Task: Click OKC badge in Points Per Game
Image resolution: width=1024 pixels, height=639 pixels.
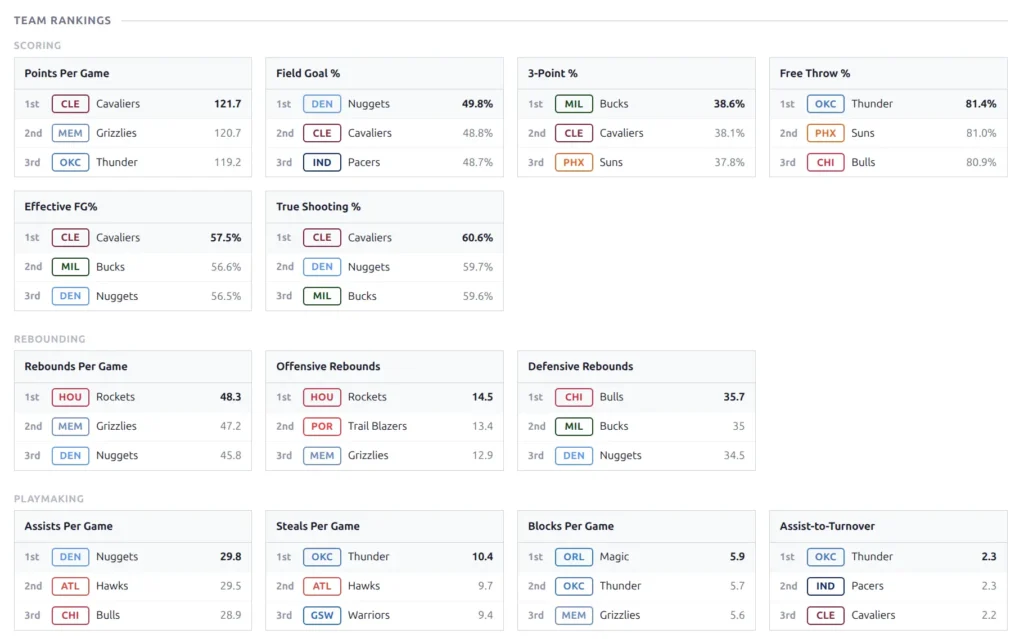Action: (x=70, y=162)
